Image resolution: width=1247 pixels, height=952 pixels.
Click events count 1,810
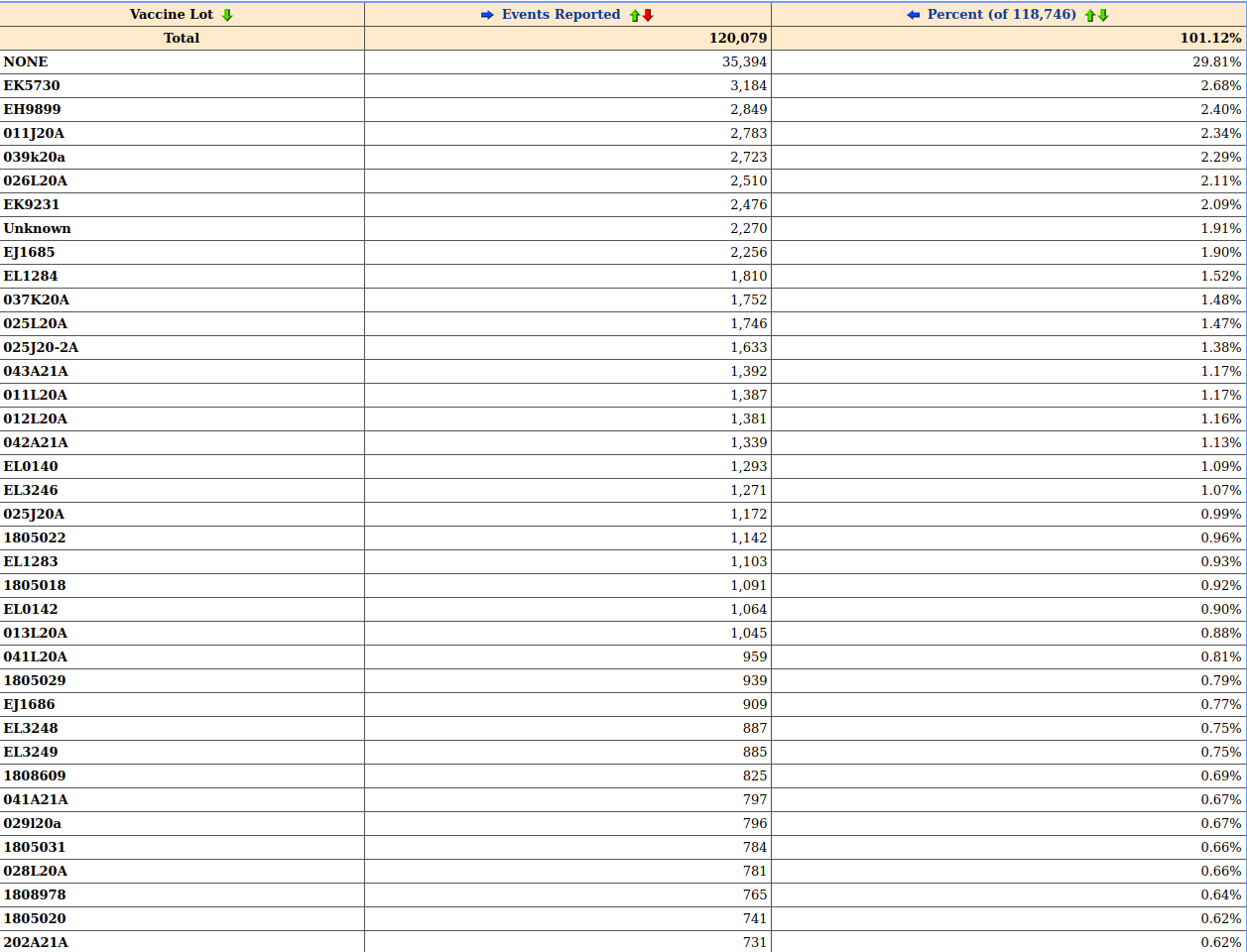(x=749, y=276)
